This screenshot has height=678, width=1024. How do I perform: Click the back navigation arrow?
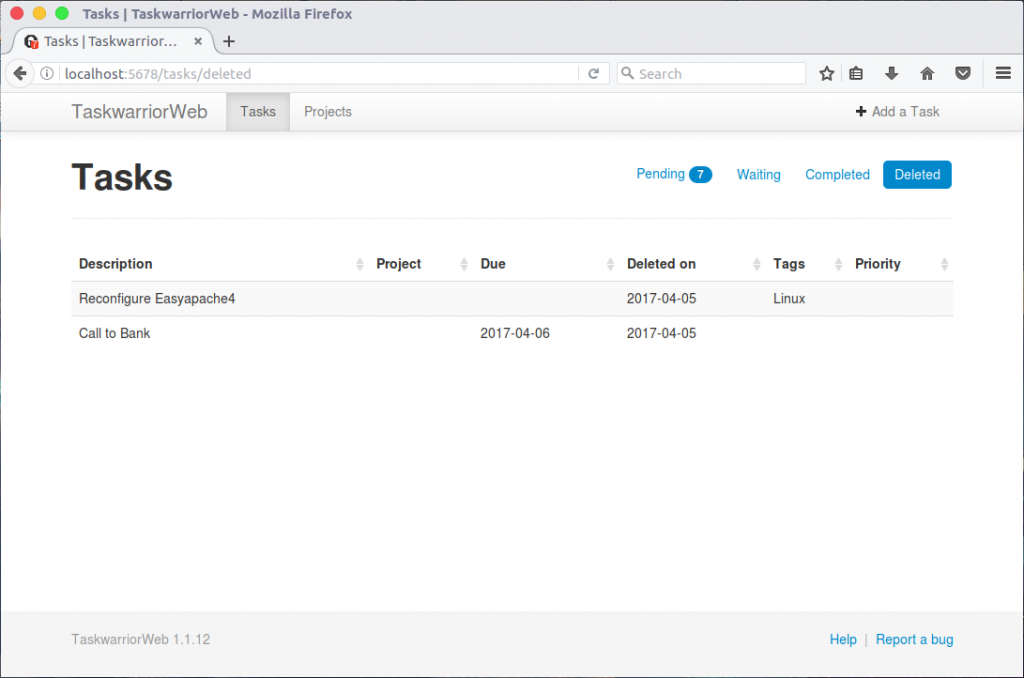tap(20, 73)
